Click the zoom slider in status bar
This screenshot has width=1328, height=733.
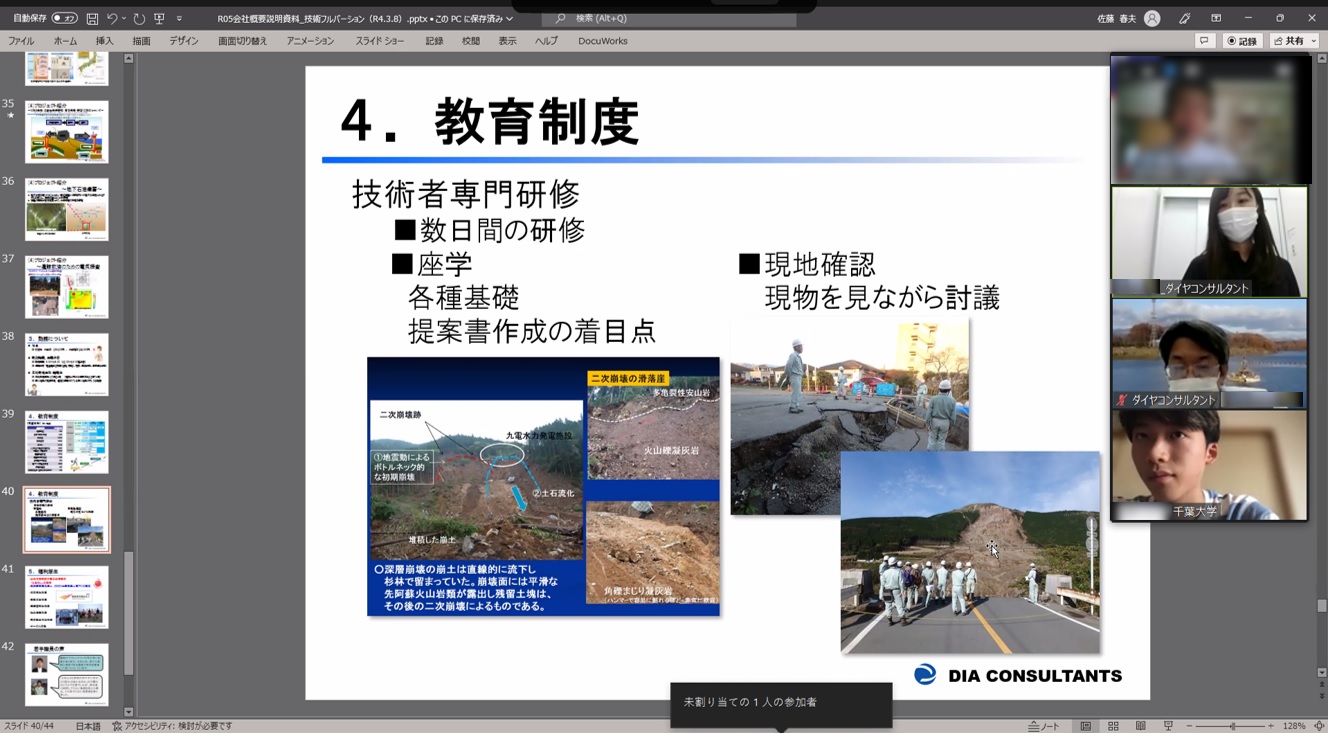[1233, 726]
